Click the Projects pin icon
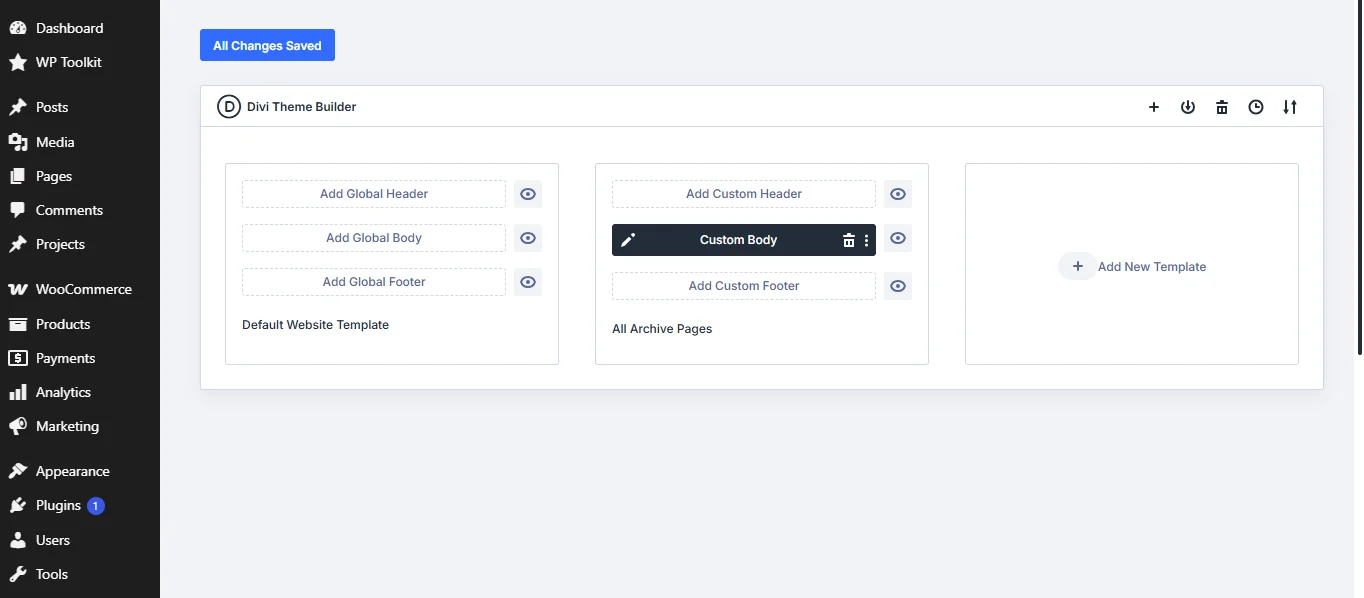The width and height of the screenshot is (1364, 598). pos(18,244)
